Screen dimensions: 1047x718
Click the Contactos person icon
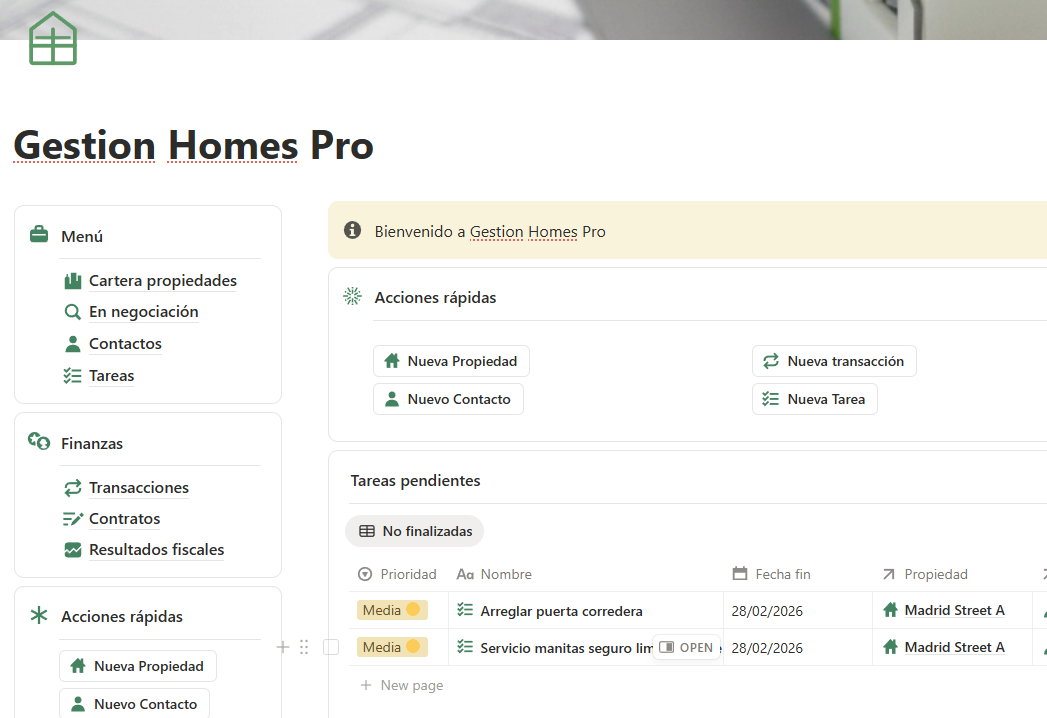pos(71,343)
